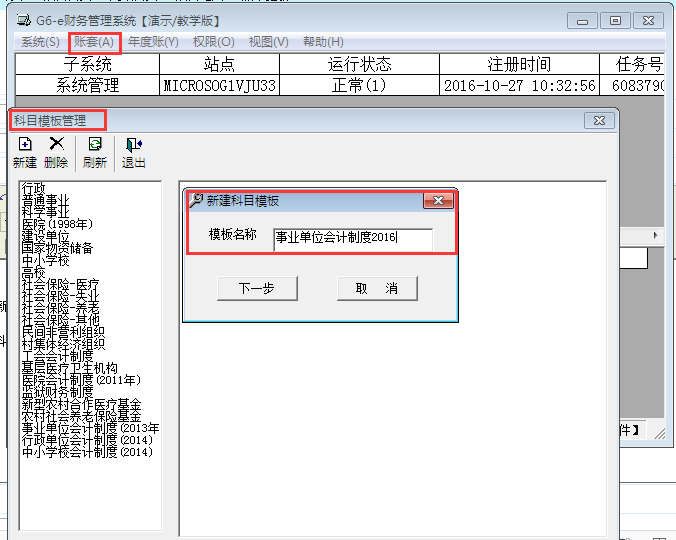The height and width of the screenshot is (540, 676).
Task: Open the 账套(A) menu
Action: [94, 42]
